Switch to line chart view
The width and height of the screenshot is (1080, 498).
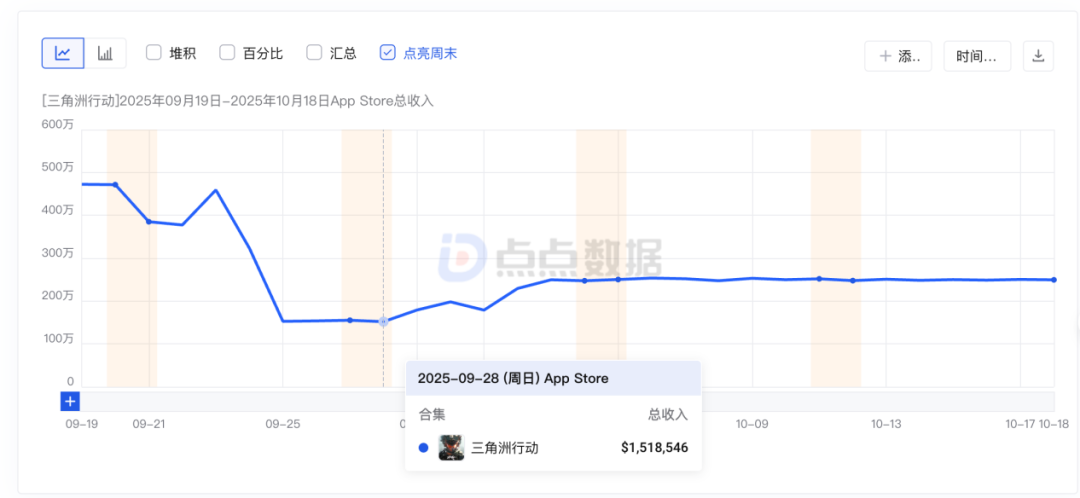point(63,53)
